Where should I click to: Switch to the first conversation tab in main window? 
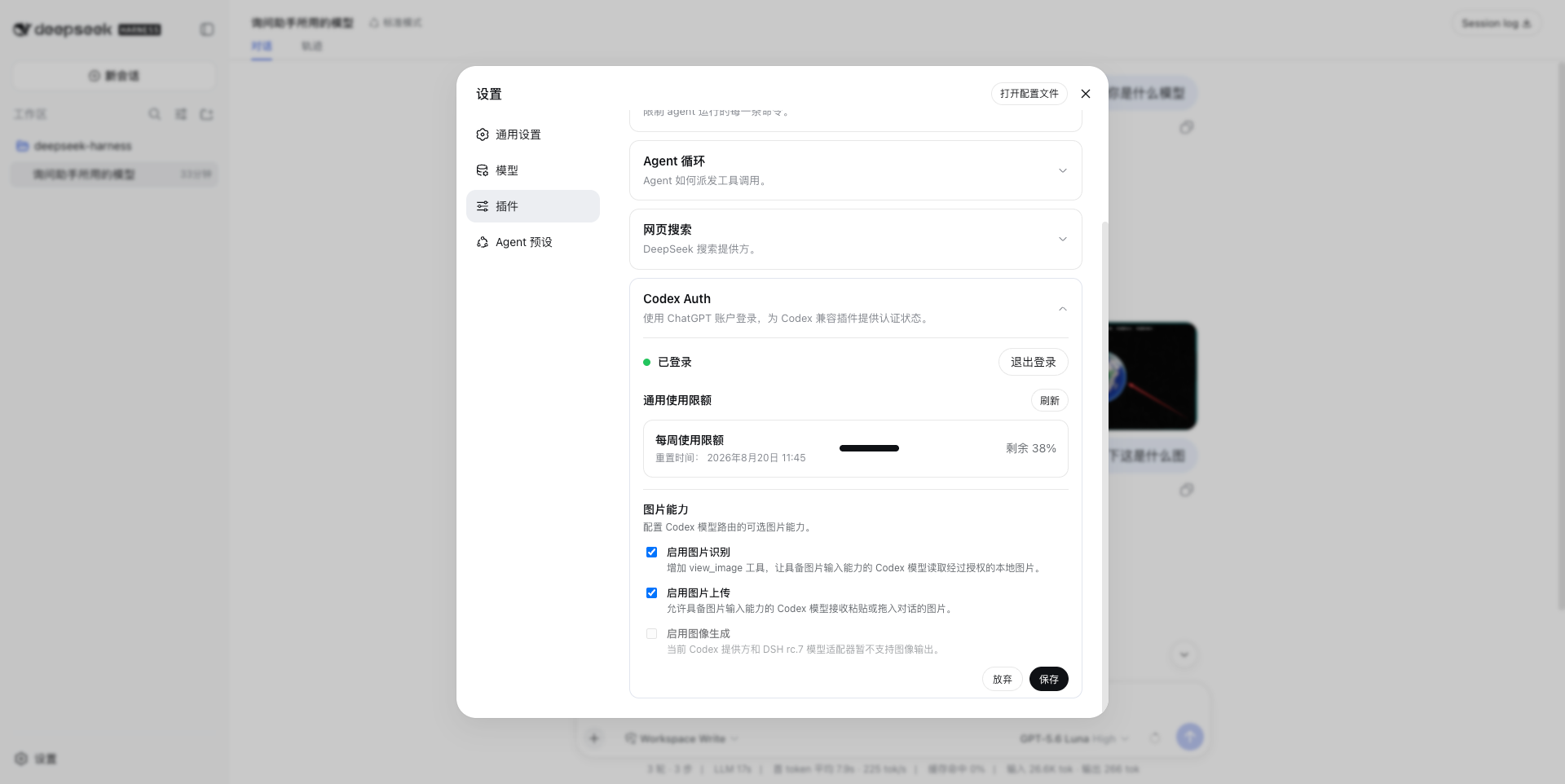[262, 46]
